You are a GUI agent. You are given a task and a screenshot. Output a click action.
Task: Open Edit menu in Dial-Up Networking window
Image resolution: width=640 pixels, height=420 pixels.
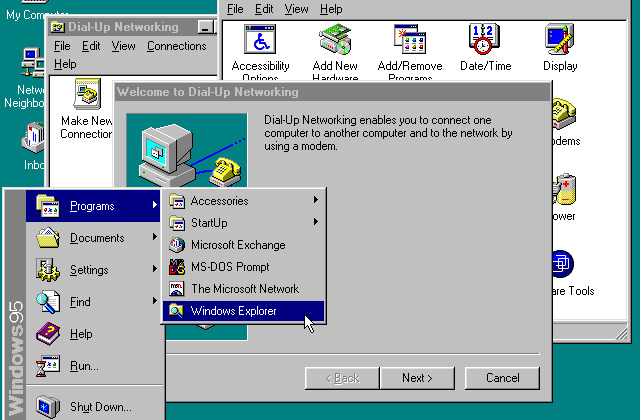coord(91,46)
